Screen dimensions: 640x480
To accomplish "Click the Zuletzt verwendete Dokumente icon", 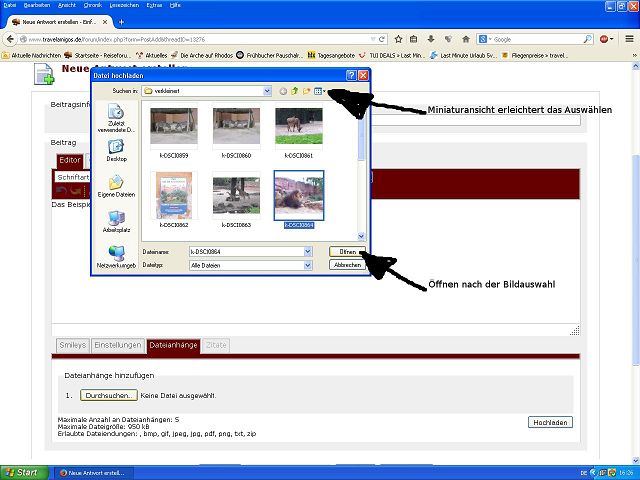I will point(116,113).
